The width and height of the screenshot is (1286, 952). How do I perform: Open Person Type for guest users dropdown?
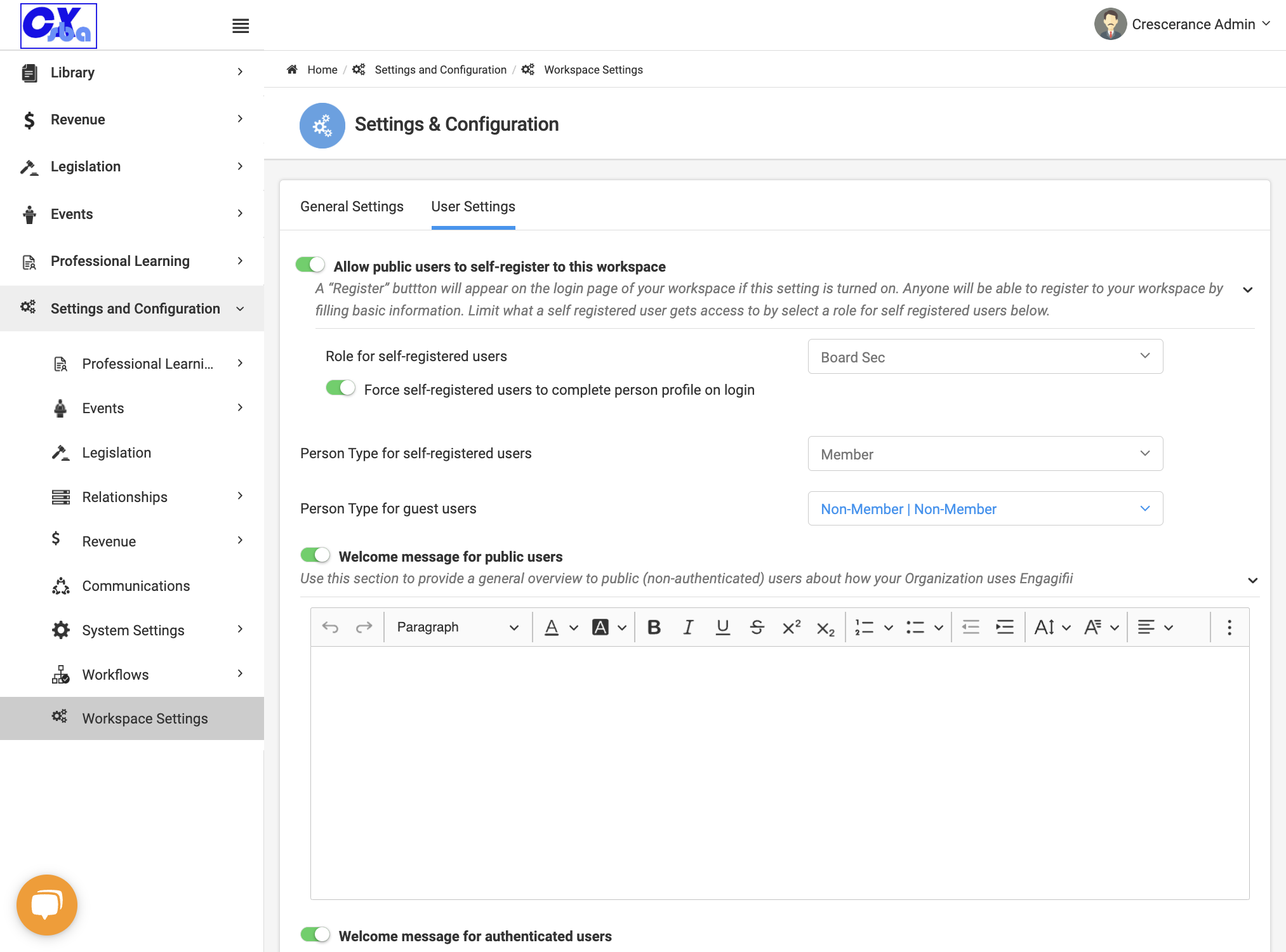point(985,508)
